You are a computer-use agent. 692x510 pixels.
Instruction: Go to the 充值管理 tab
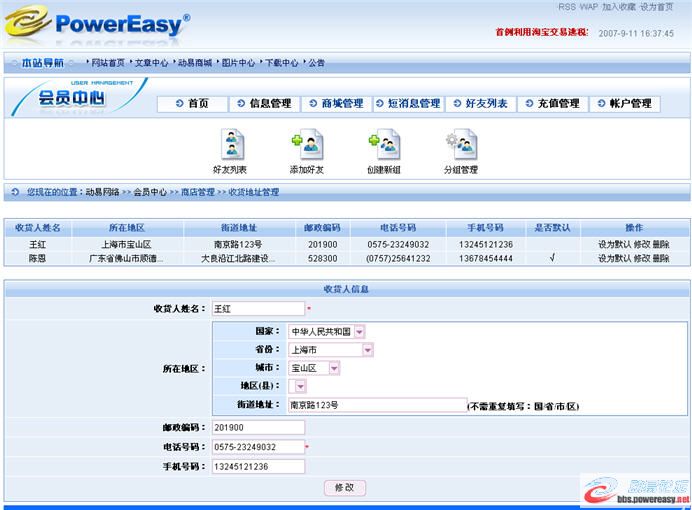(x=551, y=104)
